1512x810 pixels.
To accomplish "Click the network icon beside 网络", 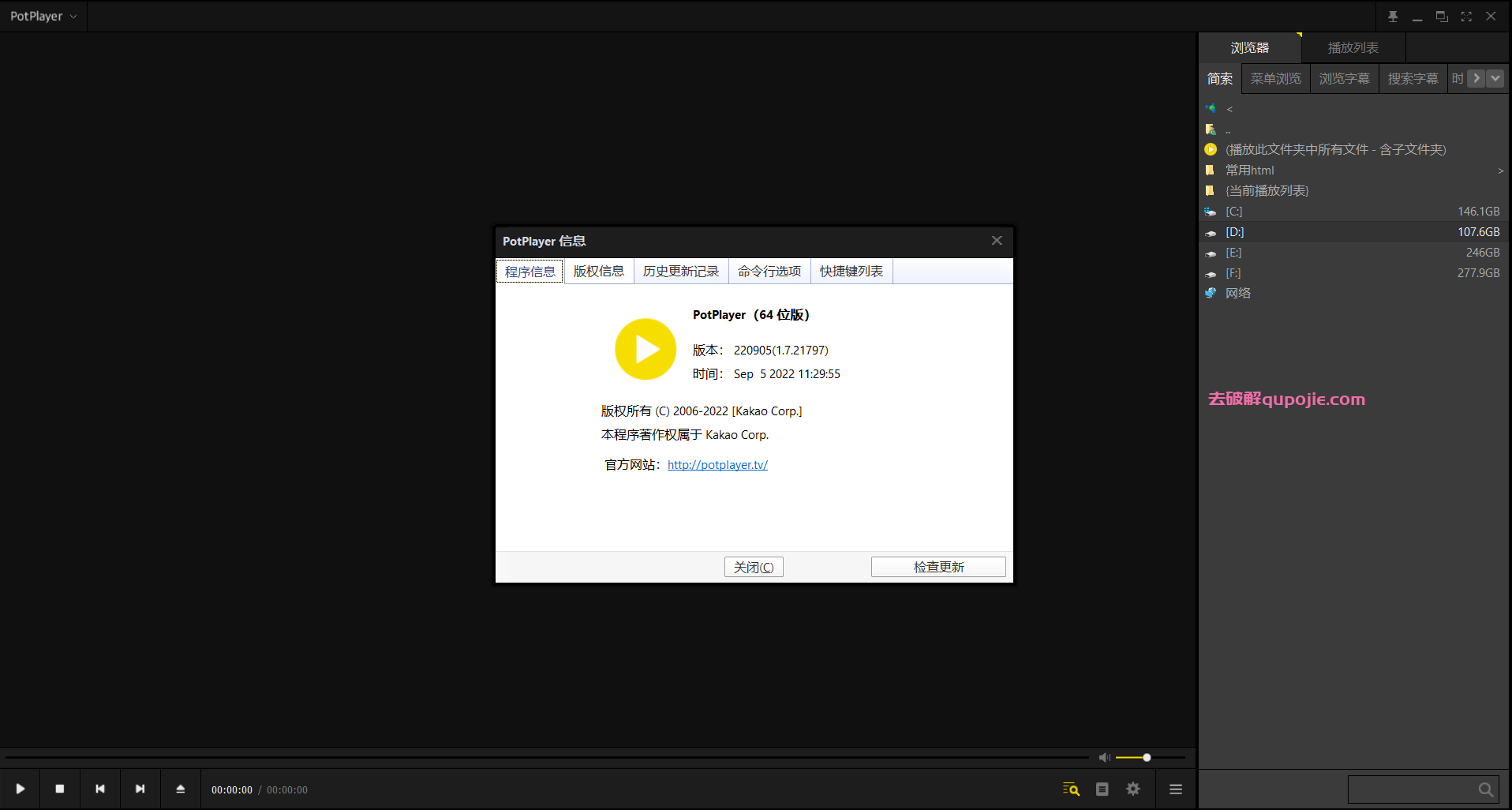I will click(1211, 293).
